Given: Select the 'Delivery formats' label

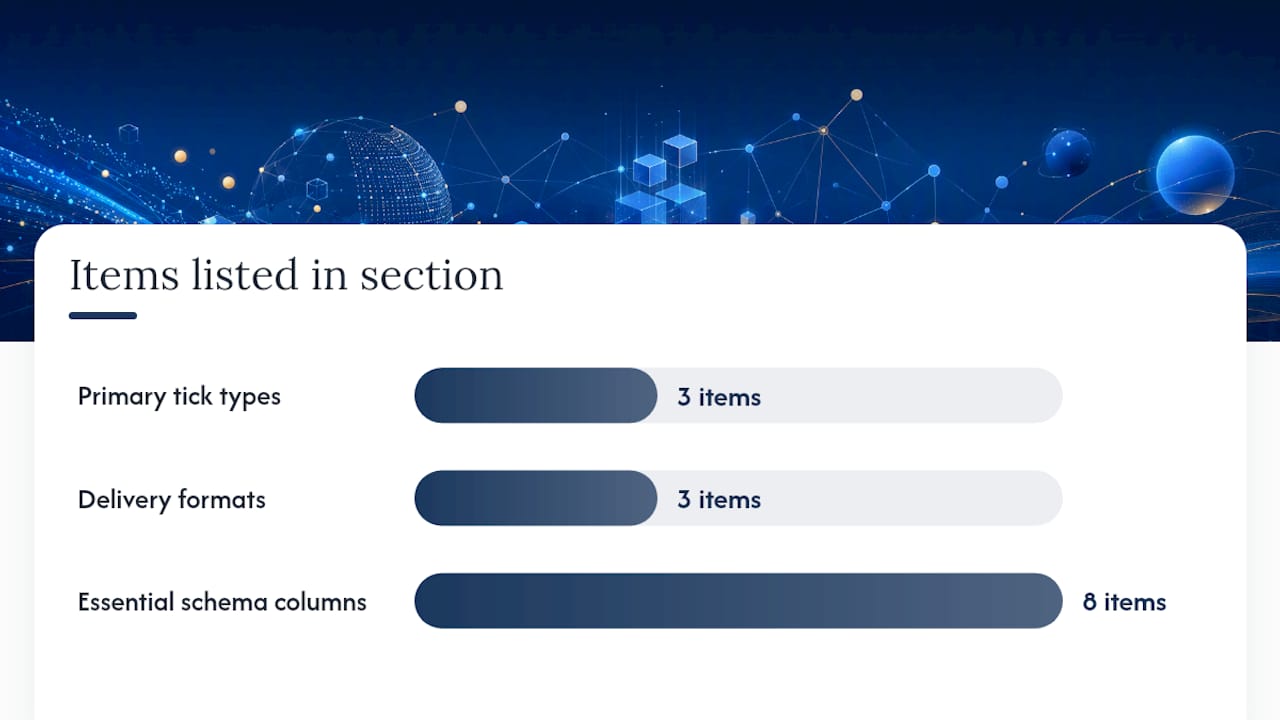Looking at the screenshot, I should coord(172,499).
